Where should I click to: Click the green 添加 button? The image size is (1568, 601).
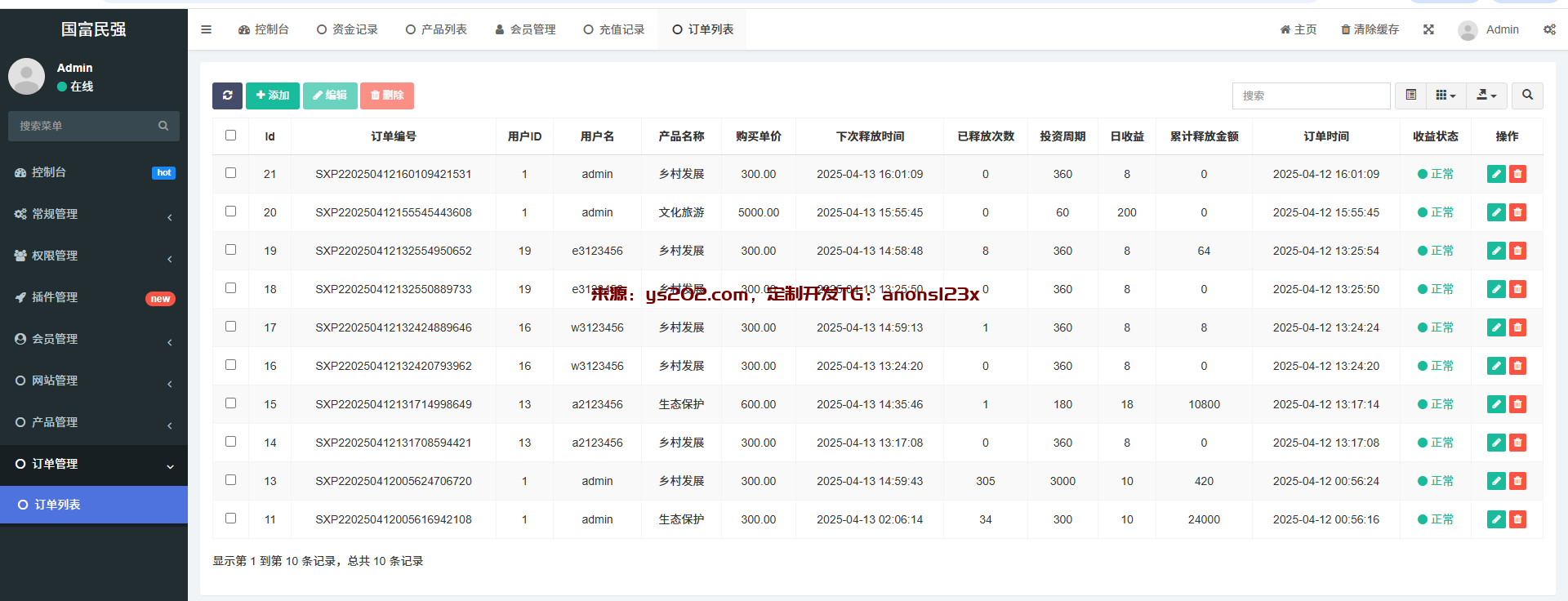(273, 96)
